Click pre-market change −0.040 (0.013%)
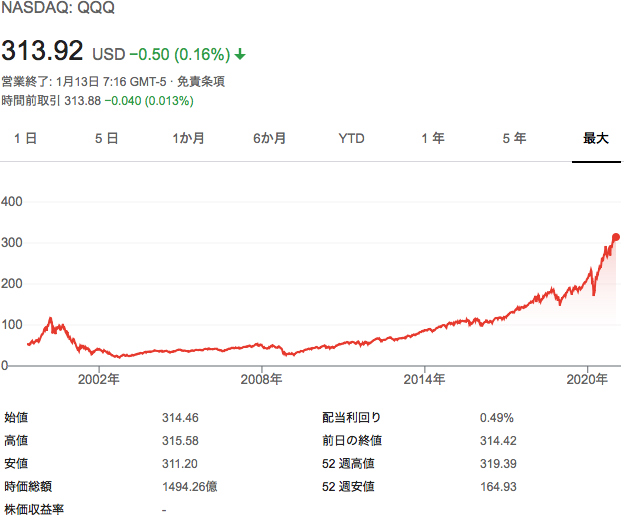The width and height of the screenshot is (624, 524). pos(149,101)
